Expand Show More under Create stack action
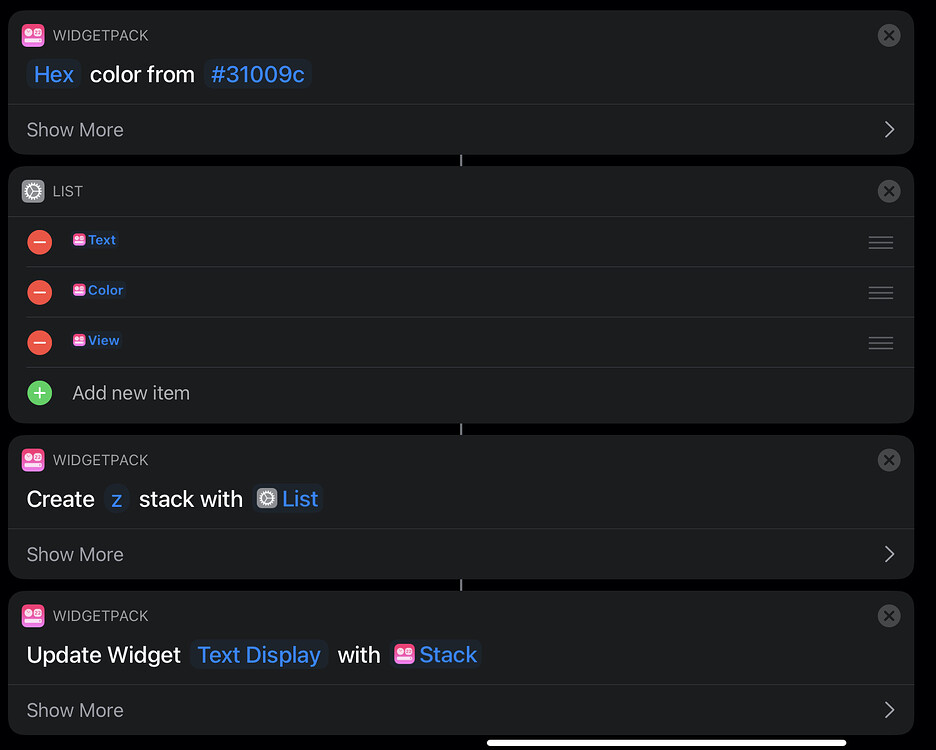This screenshot has width=936, height=750. tap(461, 554)
